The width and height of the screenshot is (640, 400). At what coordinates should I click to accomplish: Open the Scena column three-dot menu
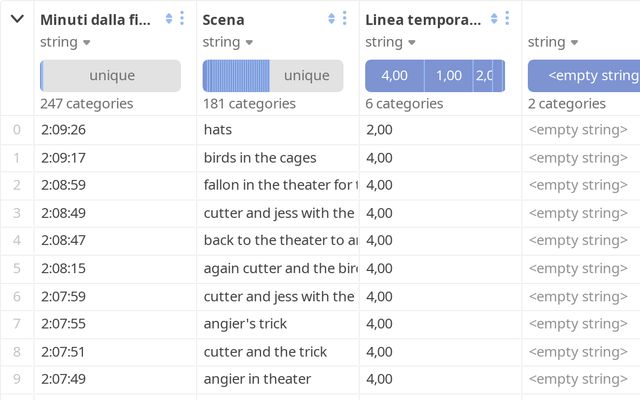[344, 18]
